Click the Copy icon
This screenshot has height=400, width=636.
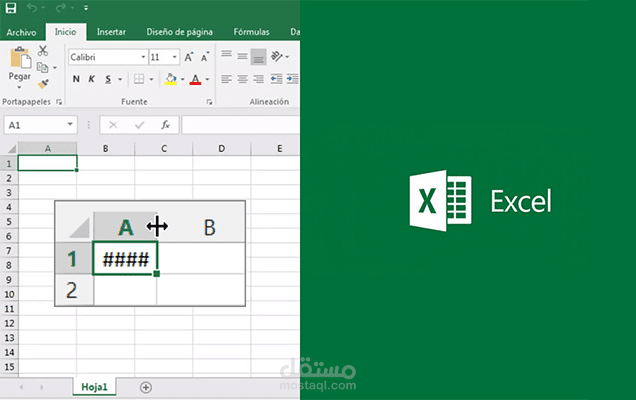point(42,67)
